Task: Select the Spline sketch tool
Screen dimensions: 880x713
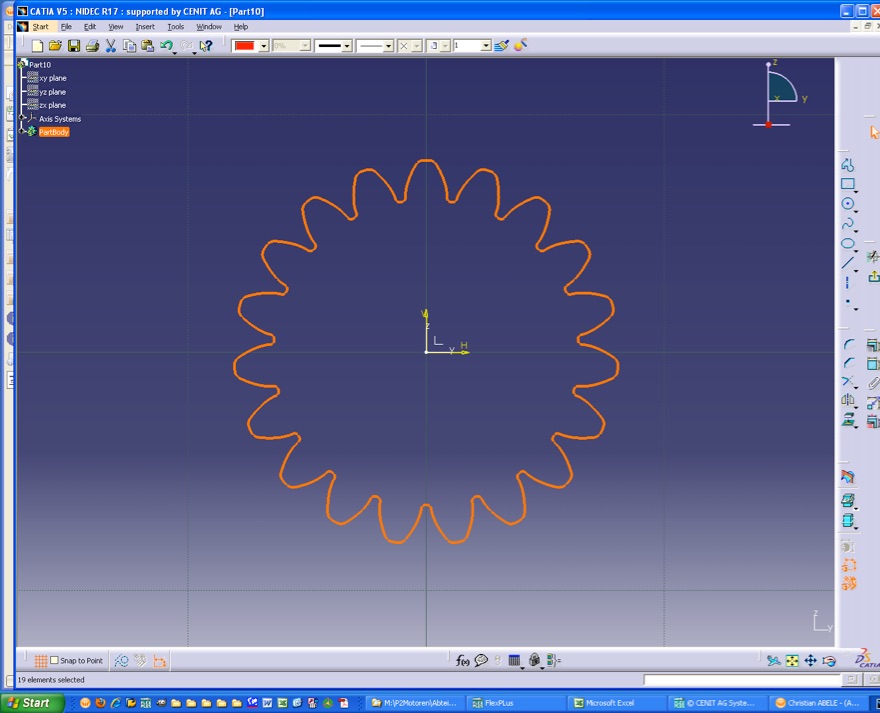Action: tap(848, 224)
